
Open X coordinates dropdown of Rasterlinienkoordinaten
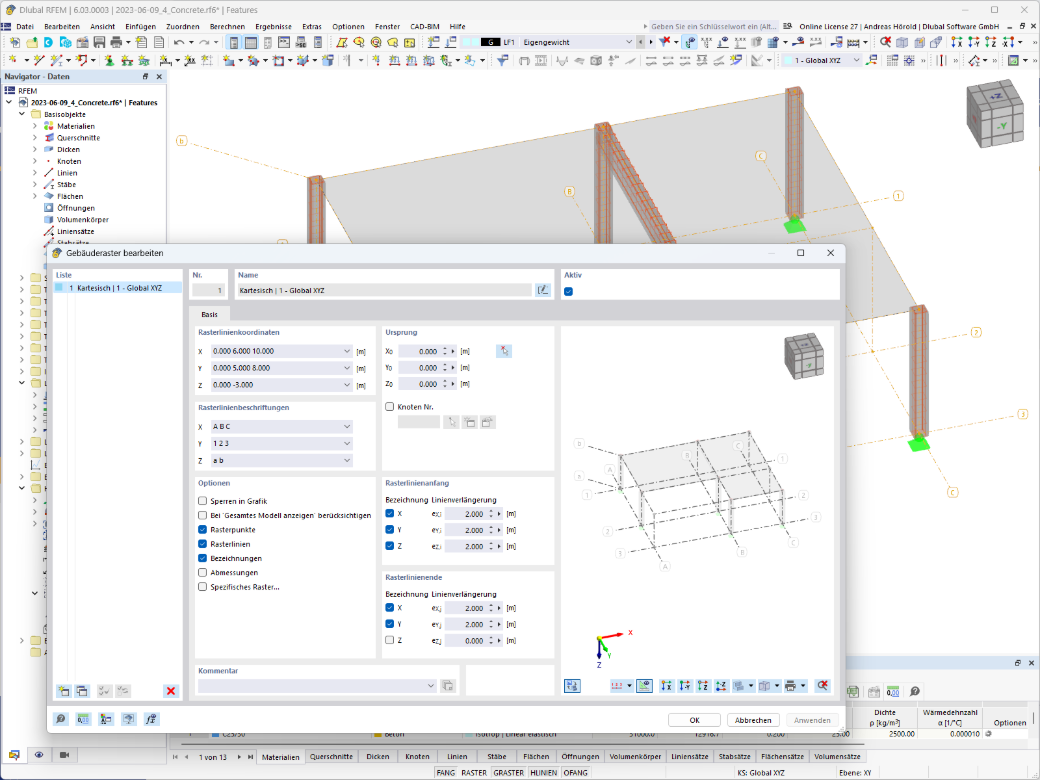click(346, 351)
